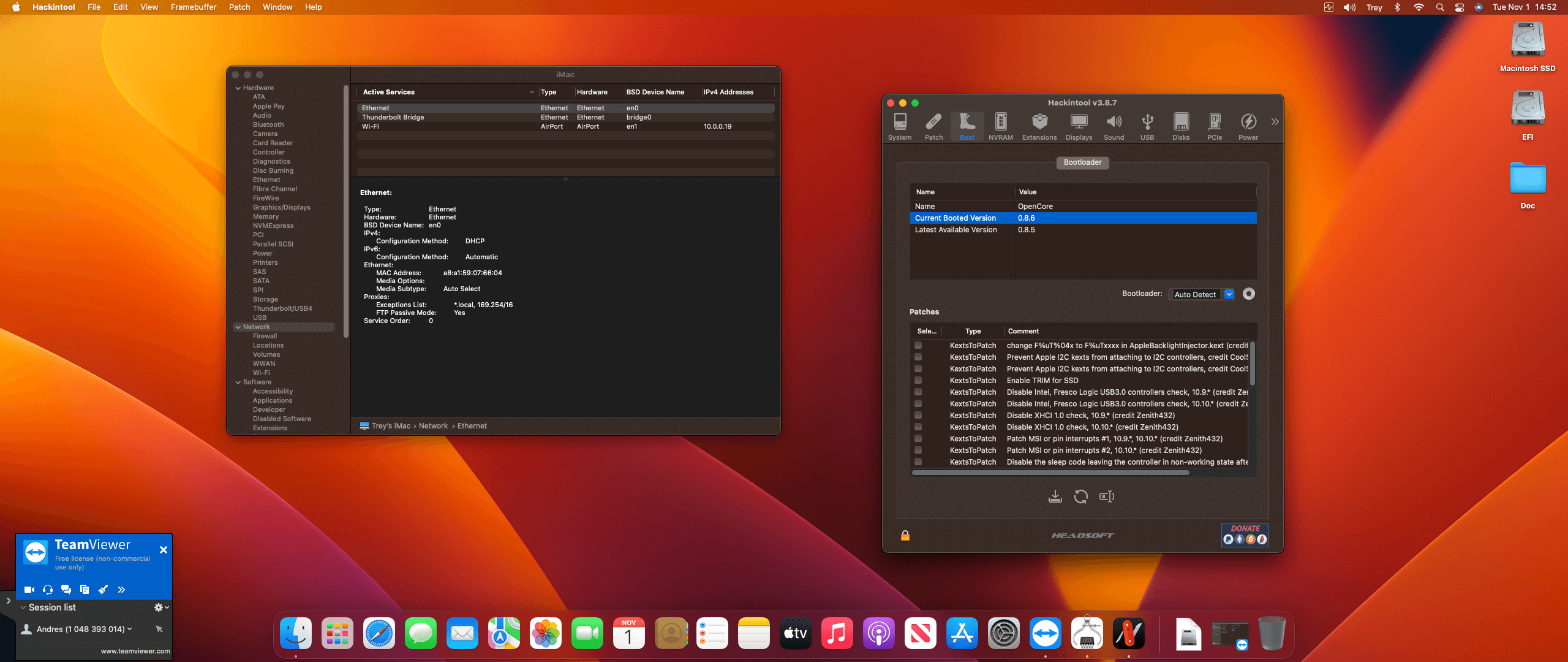The width and height of the screenshot is (1568, 662).
Task: Open the Help menu
Action: click(314, 7)
